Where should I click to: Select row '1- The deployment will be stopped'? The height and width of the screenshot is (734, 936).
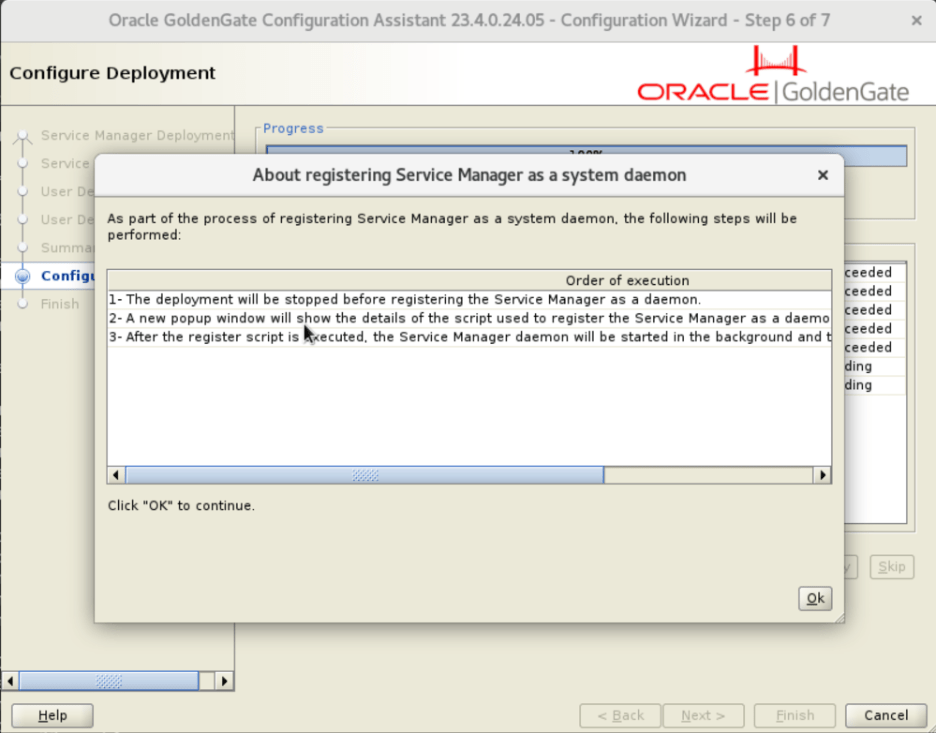pos(469,300)
